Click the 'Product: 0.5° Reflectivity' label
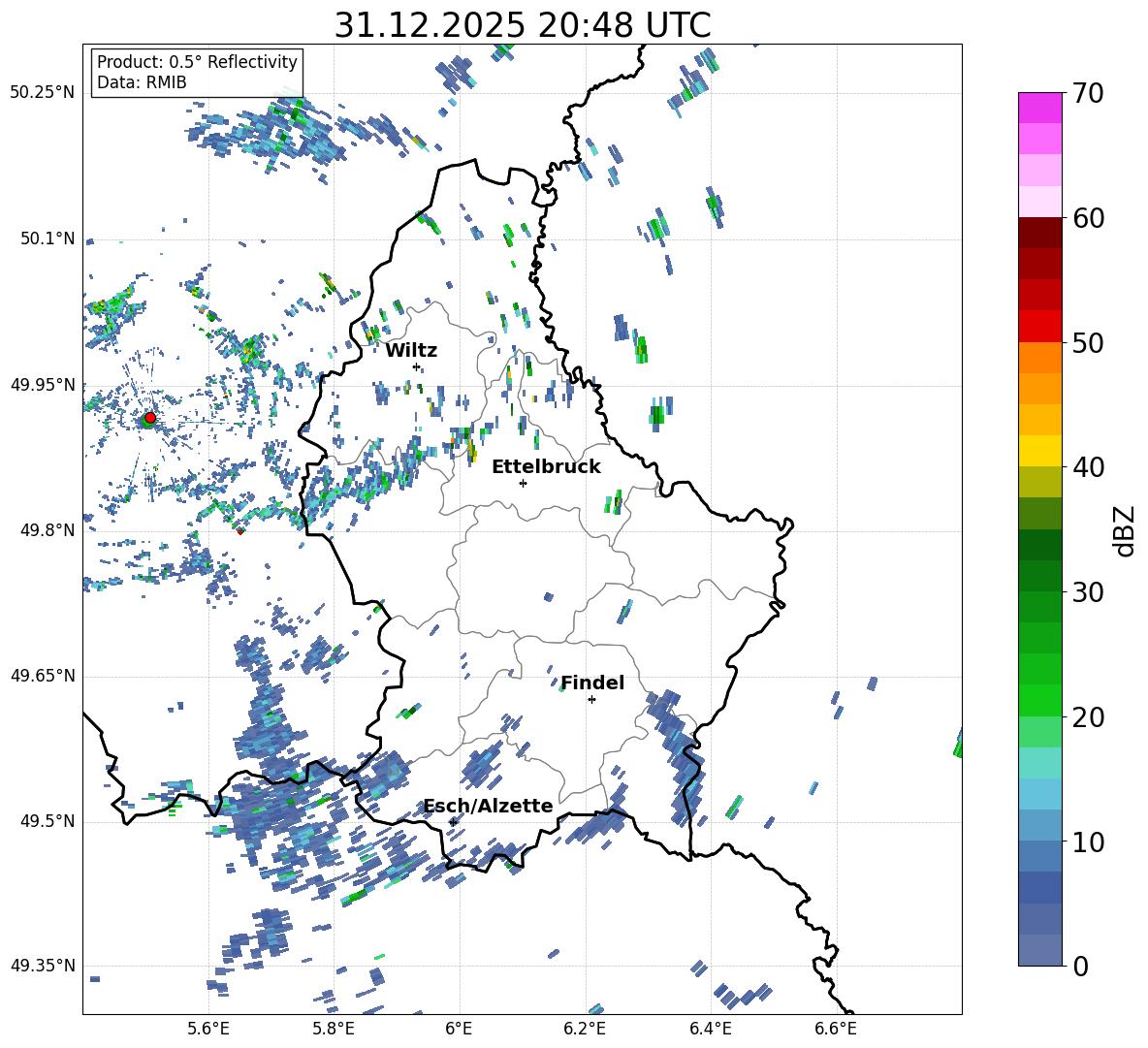1148x1048 pixels. coord(197,61)
